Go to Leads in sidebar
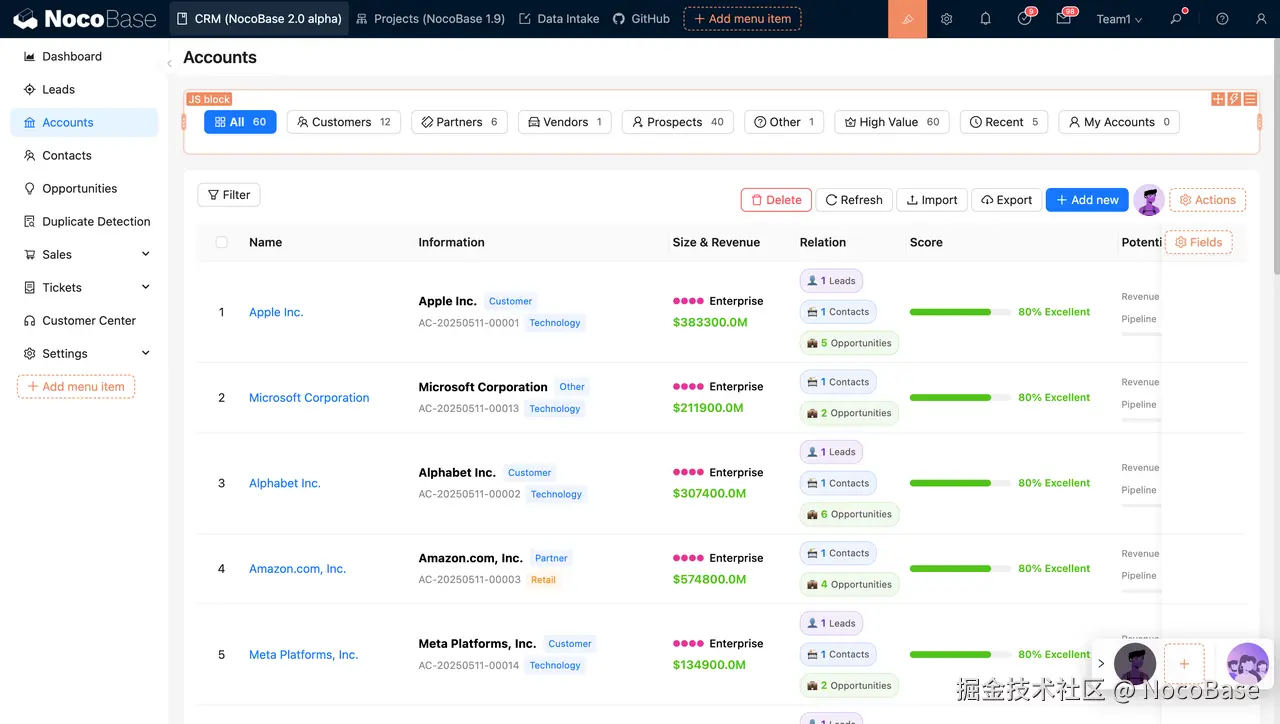This screenshot has width=1280, height=724. click(x=84, y=89)
